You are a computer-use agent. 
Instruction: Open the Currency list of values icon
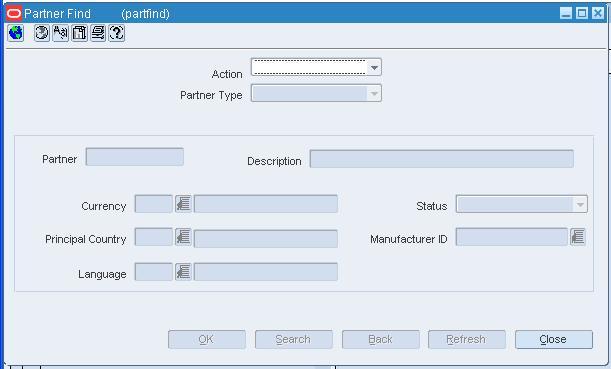tap(183, 204)
